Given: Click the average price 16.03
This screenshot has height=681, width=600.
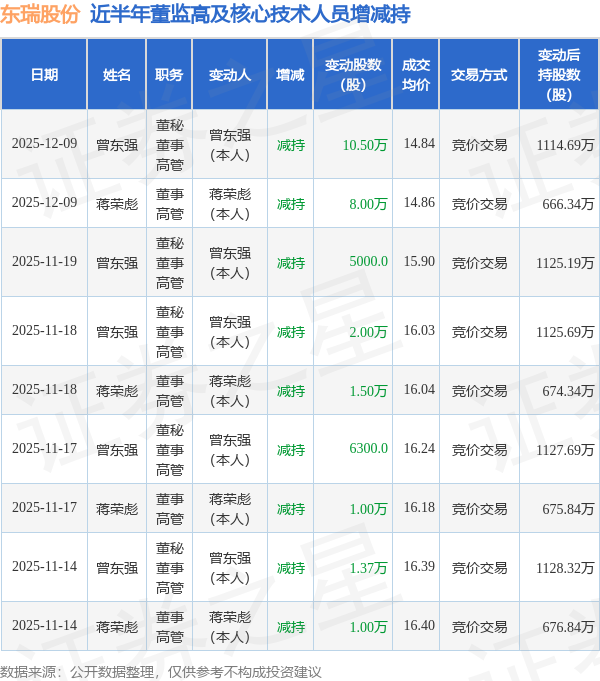Looking at the screenshot, I should 419,331.
